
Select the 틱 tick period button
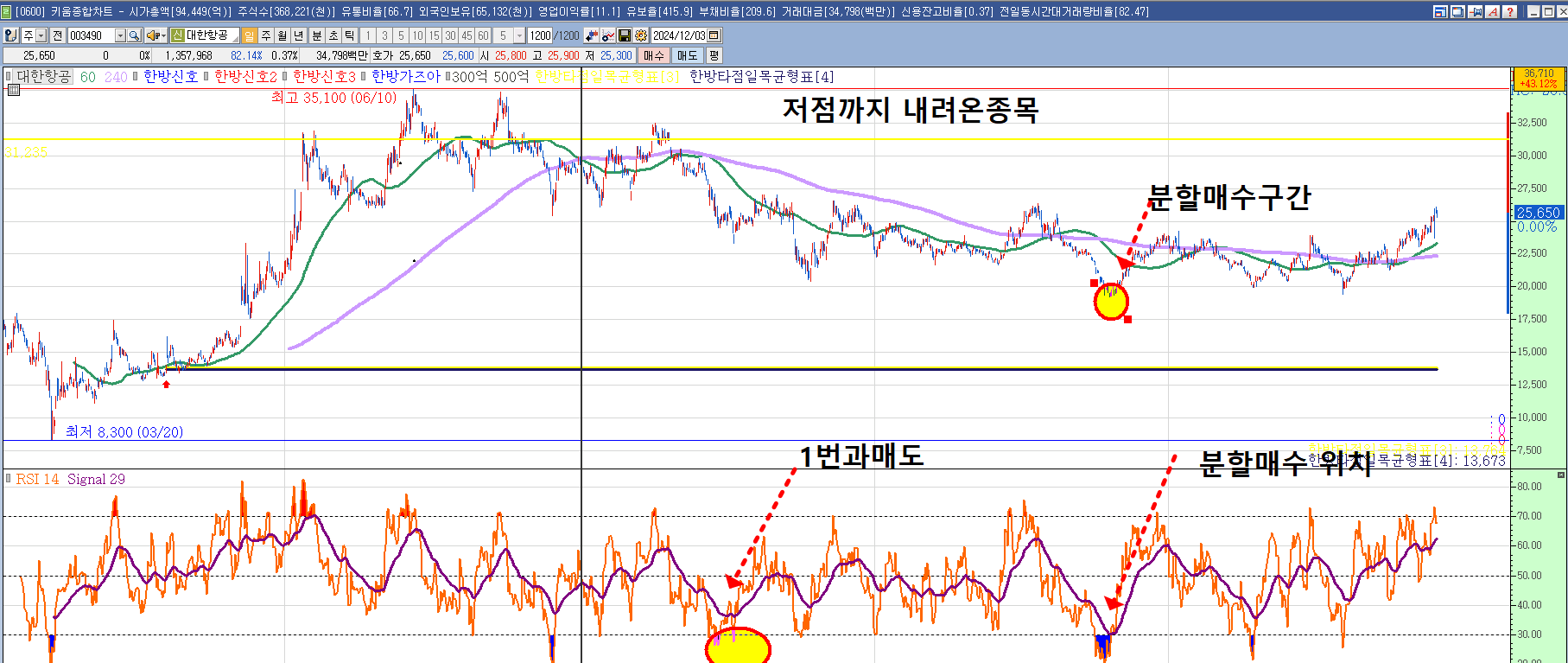pos(350,35)
